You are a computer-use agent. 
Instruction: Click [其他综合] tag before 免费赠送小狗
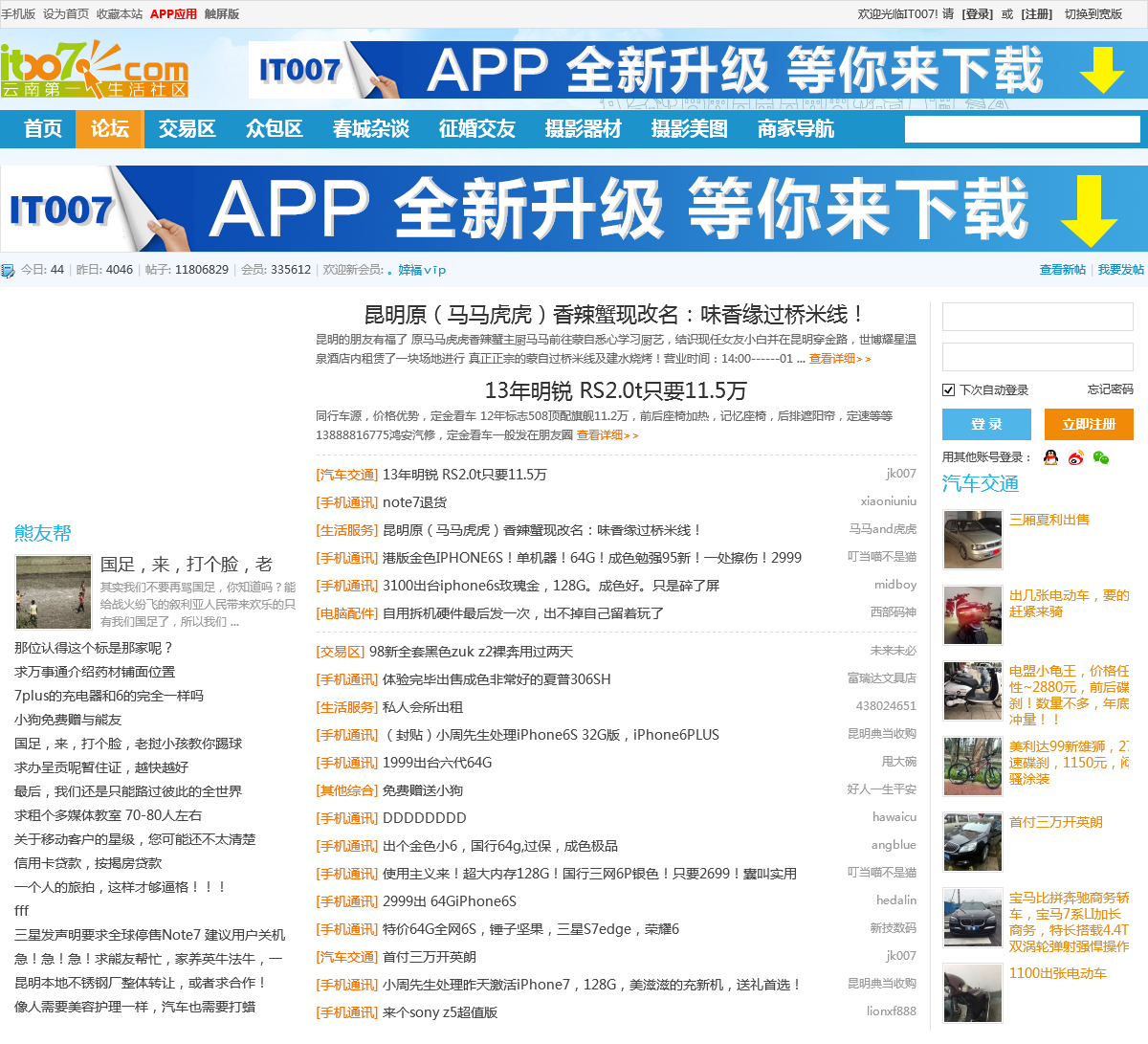(347, 790)
